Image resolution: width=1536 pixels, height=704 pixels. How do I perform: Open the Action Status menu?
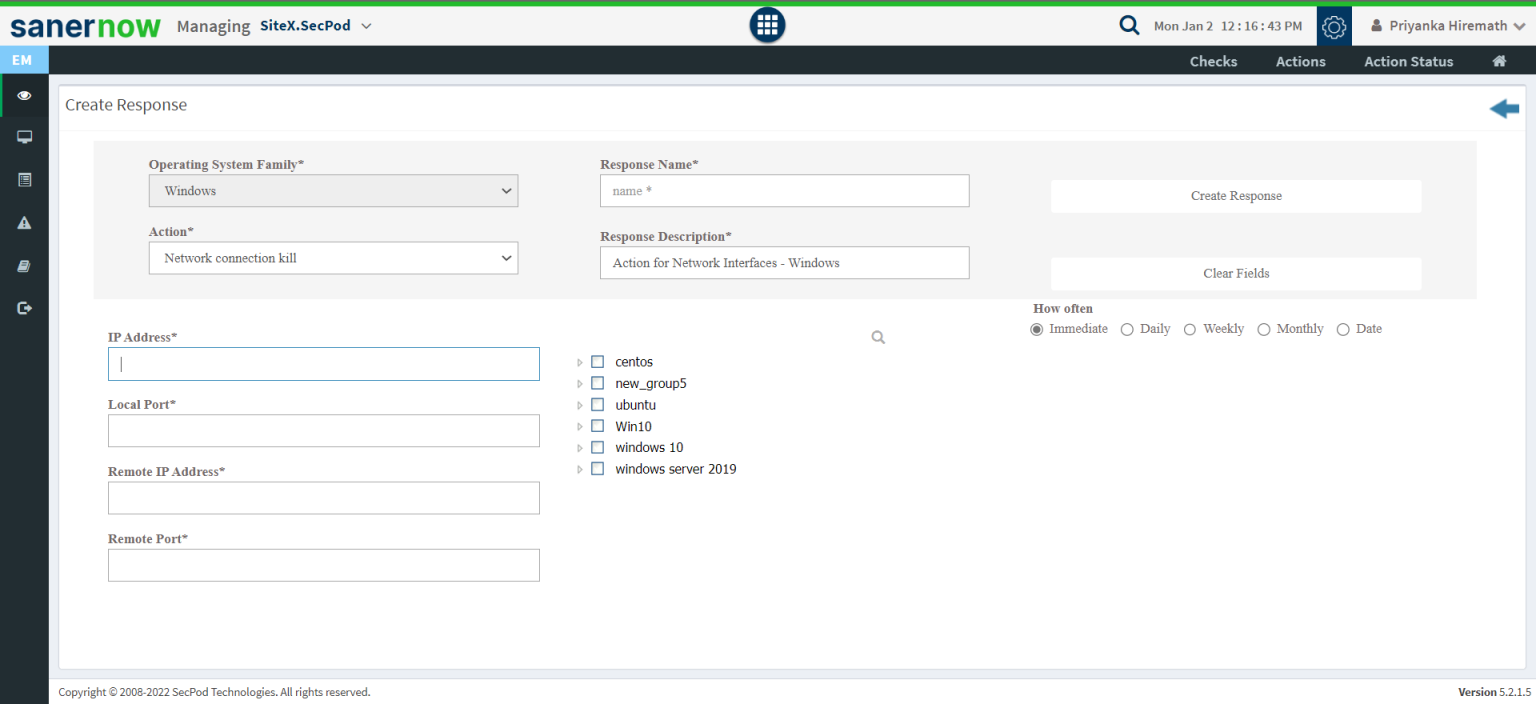click(1408, 61)
